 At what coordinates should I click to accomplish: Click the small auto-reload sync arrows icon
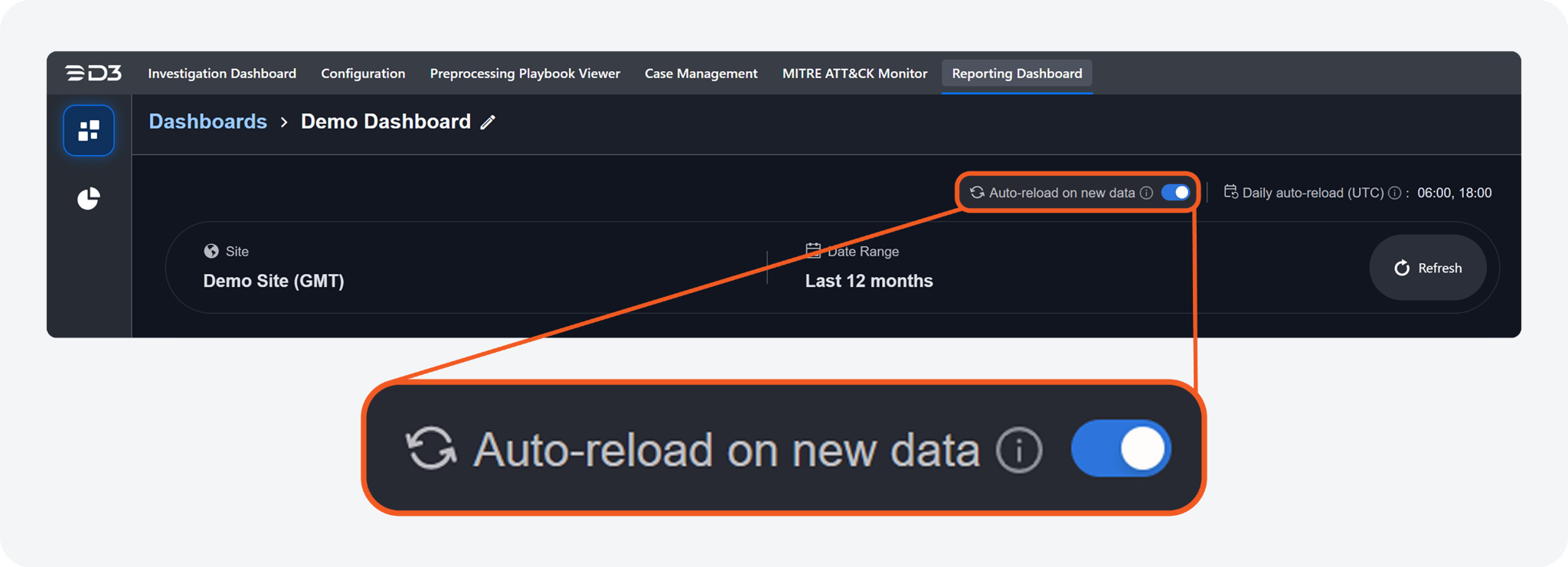tap(977, 193)
